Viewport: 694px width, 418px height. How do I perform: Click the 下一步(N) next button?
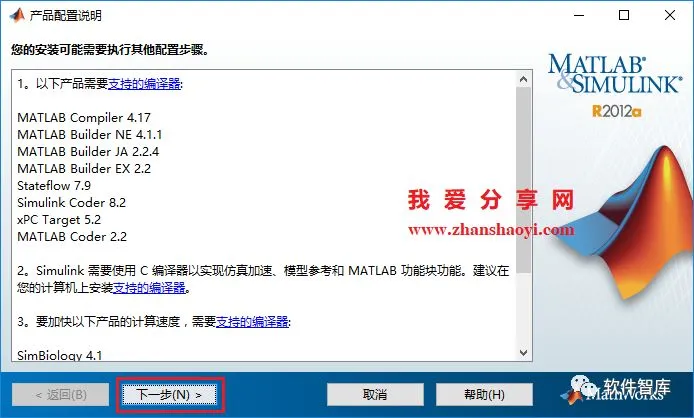[170, 395]
